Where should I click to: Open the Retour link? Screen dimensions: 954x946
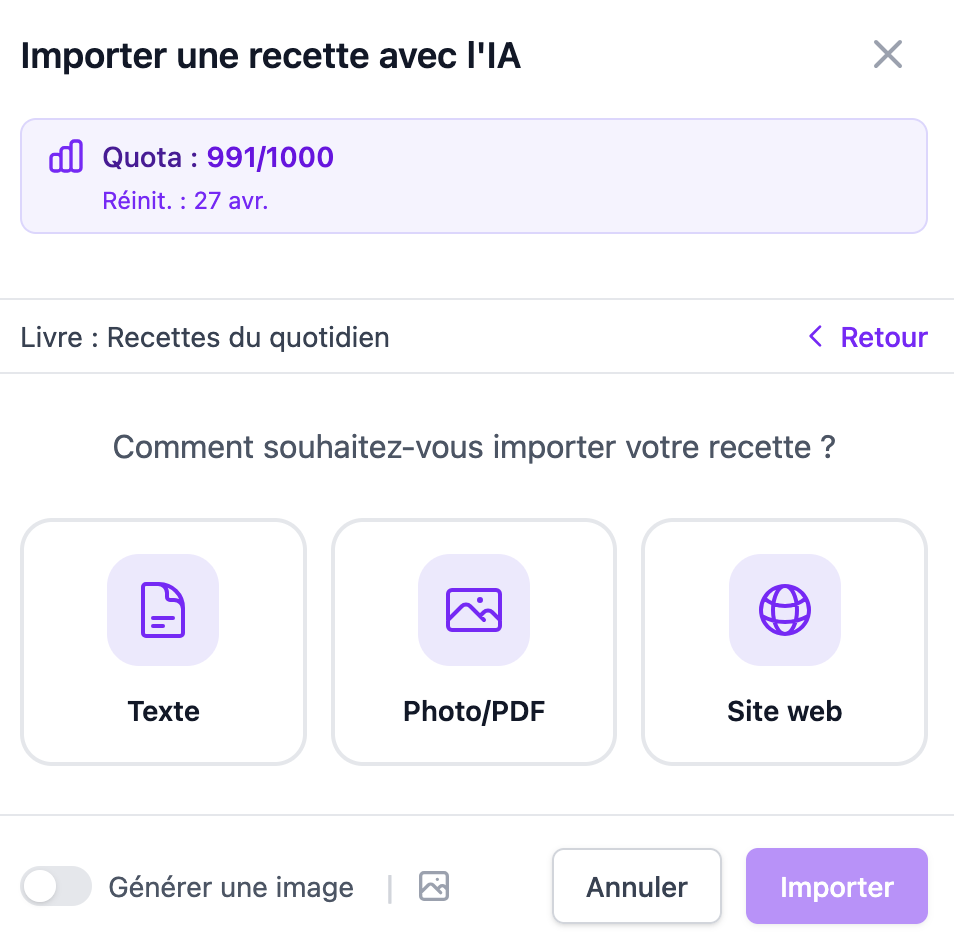884,337
